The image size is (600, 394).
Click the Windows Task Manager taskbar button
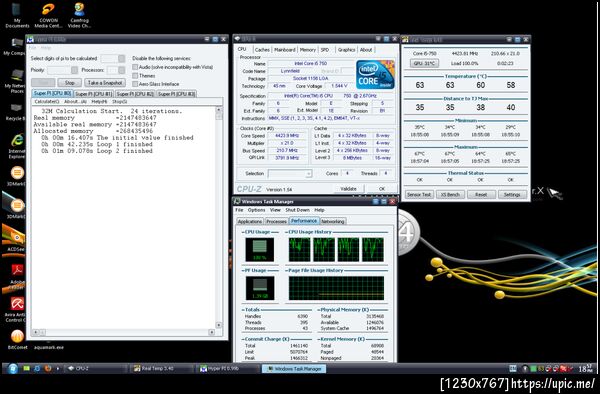coord(294,369)
